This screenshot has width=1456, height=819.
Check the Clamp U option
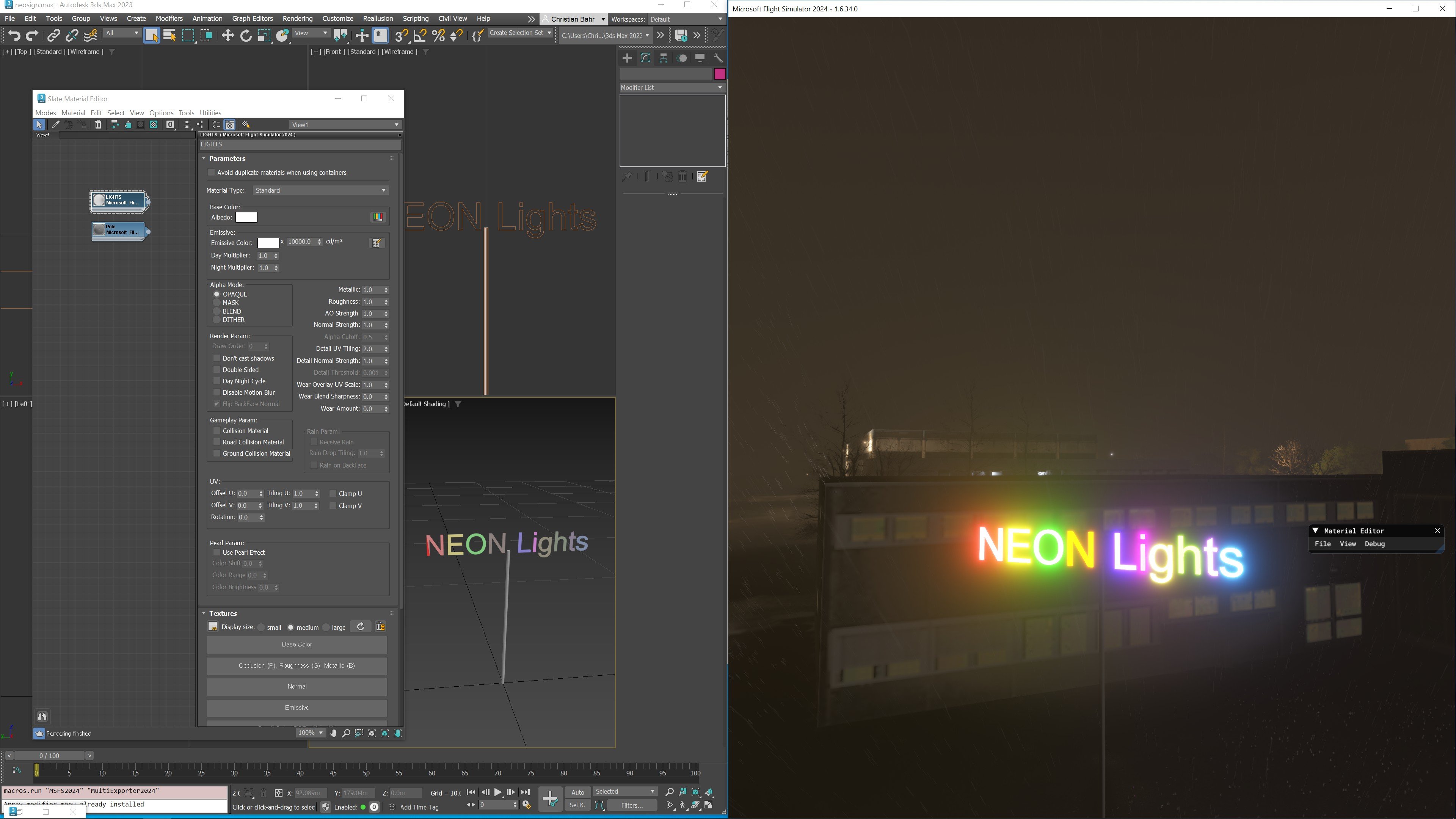[333, 493]
